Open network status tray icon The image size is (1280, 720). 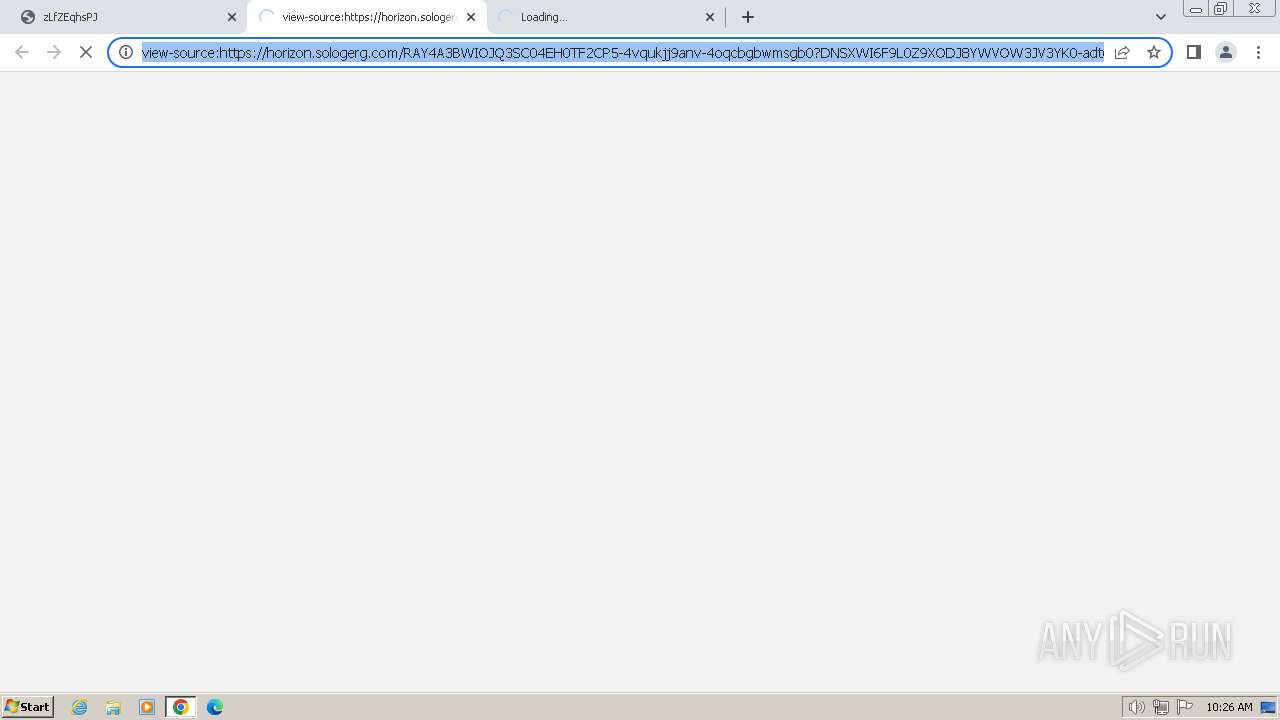point(1161,707)
